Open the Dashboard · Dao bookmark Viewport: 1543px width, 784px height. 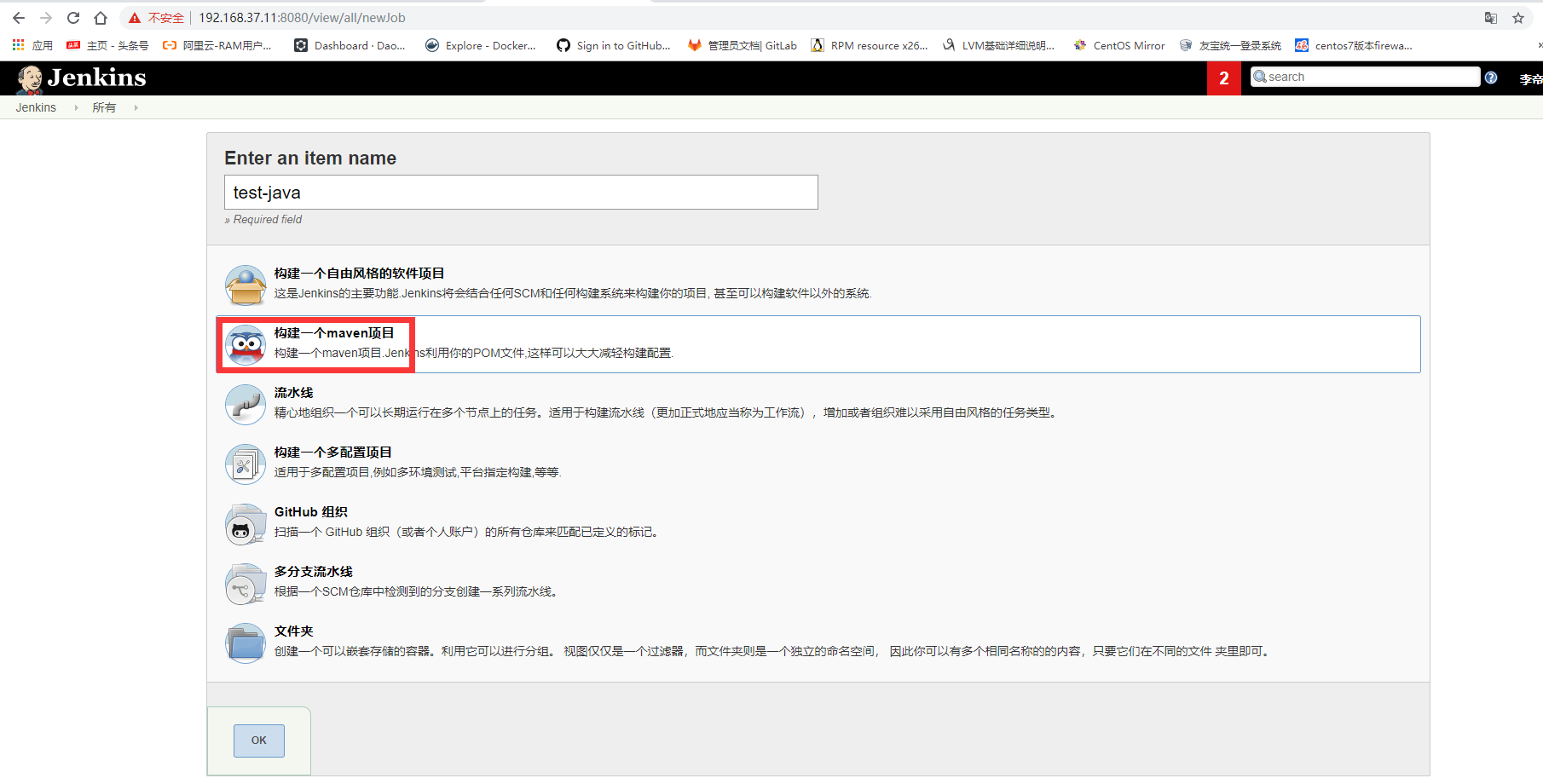point(350,45)
